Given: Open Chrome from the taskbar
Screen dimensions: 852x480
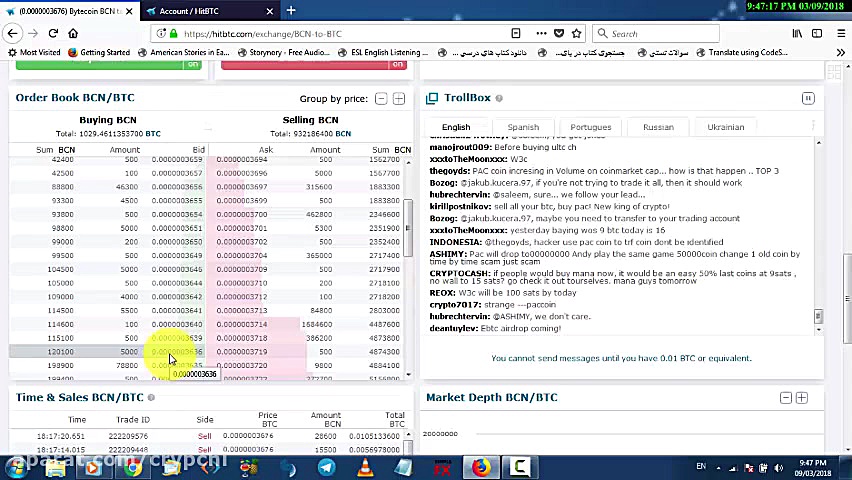Looking at the screenshot, I should tap(132, 467).
